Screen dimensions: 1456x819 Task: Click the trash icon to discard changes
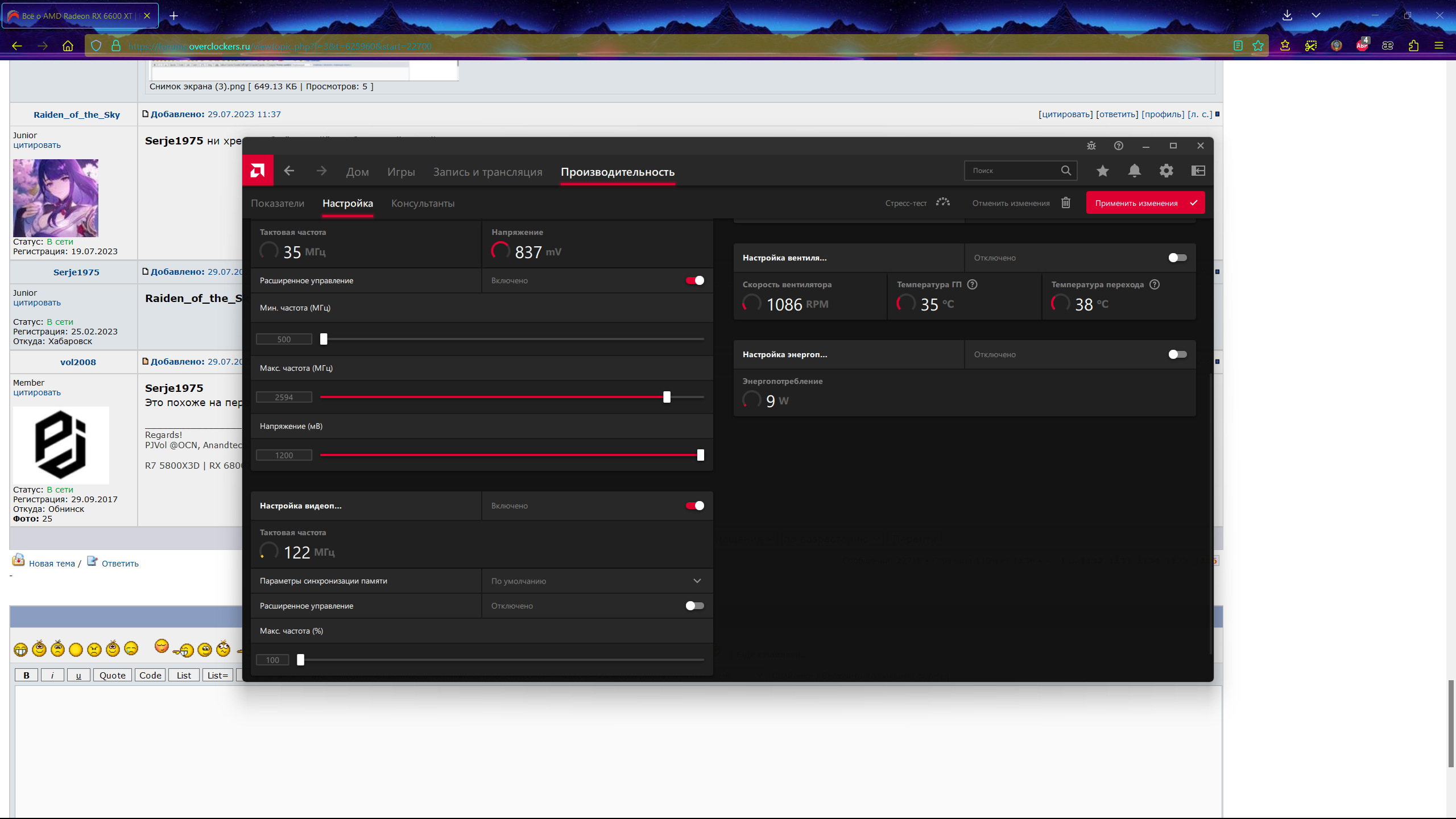(1066, 203)
